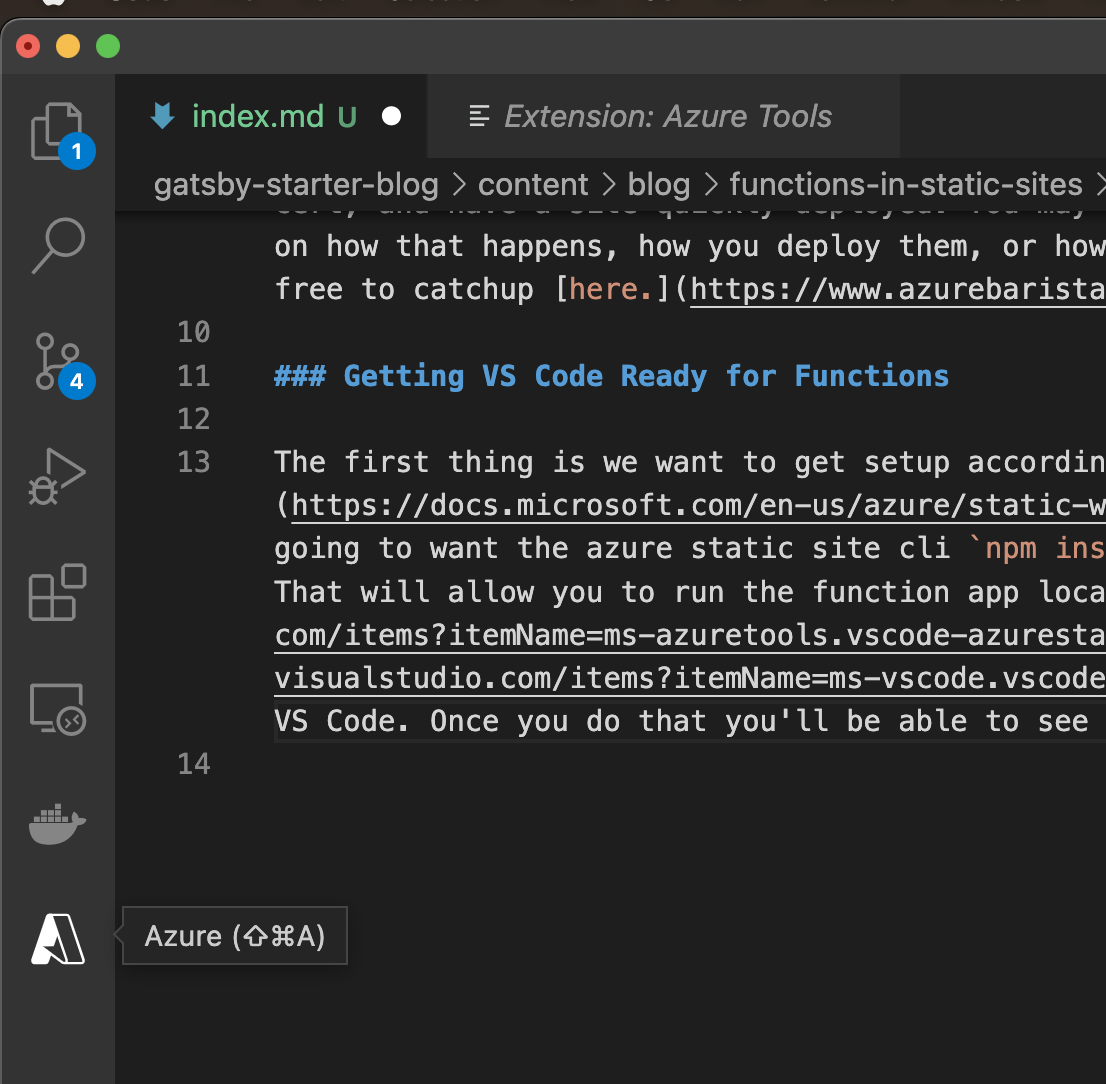This screenshot has width=1106, height=1084.
Task: Open the Search view icon
Action: [x=58, y=245]
